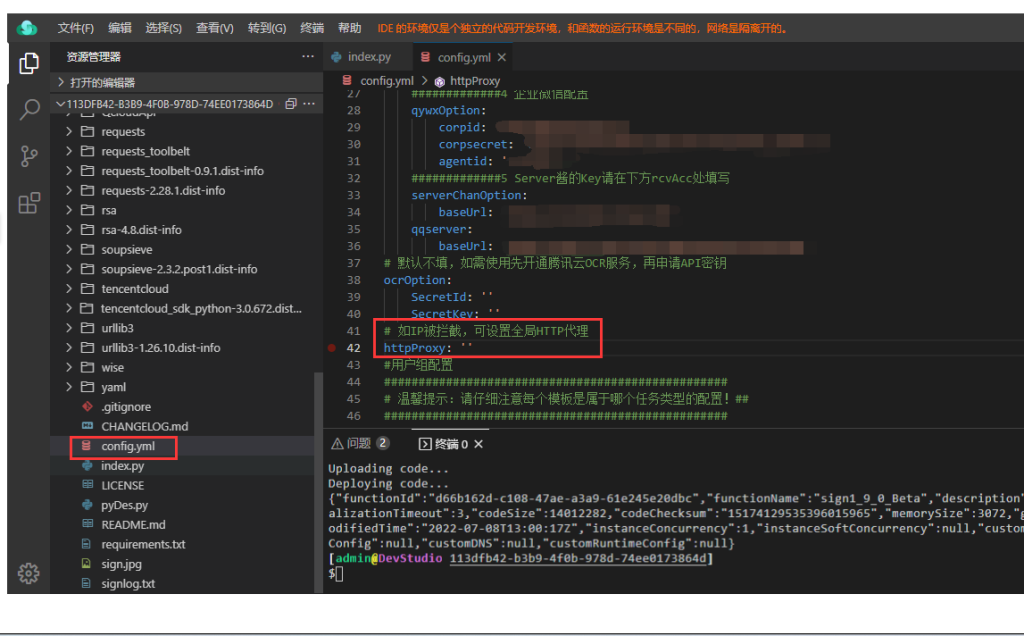Open the Search icon in activity bar
This screenshot has height=636, width=1024.
point(29,110)
